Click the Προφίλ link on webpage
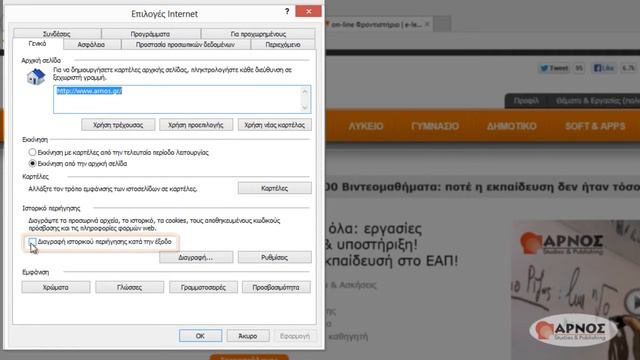This screenshot has width=640, height=360. (526, 100)
